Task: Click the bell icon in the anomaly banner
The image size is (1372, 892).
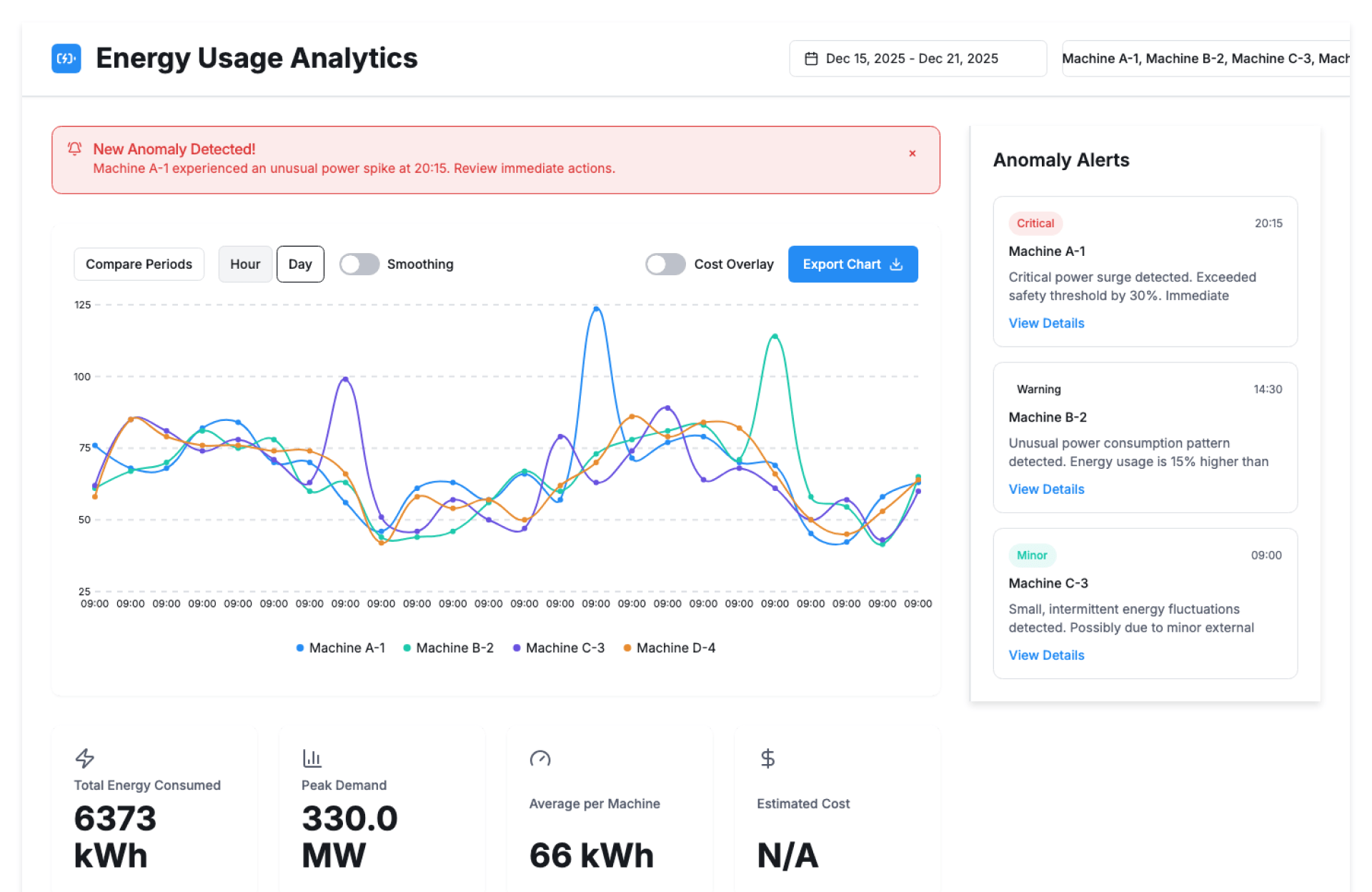Action: click(74, 149)
